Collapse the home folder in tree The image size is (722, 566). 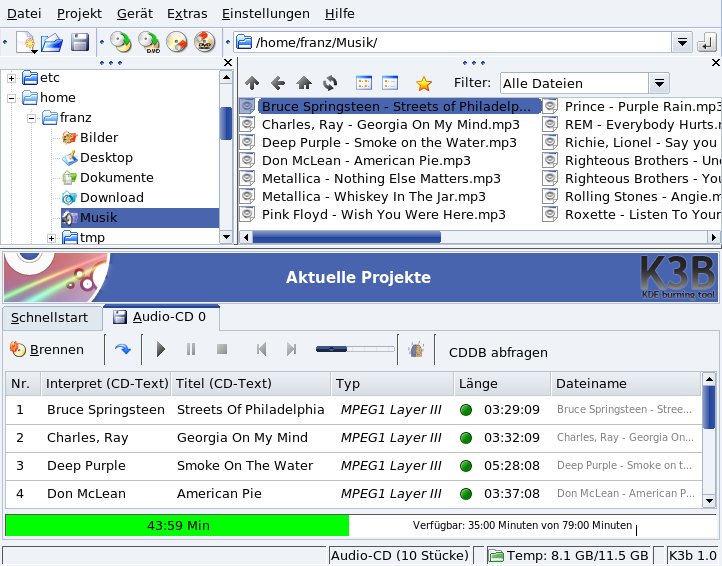12,98
